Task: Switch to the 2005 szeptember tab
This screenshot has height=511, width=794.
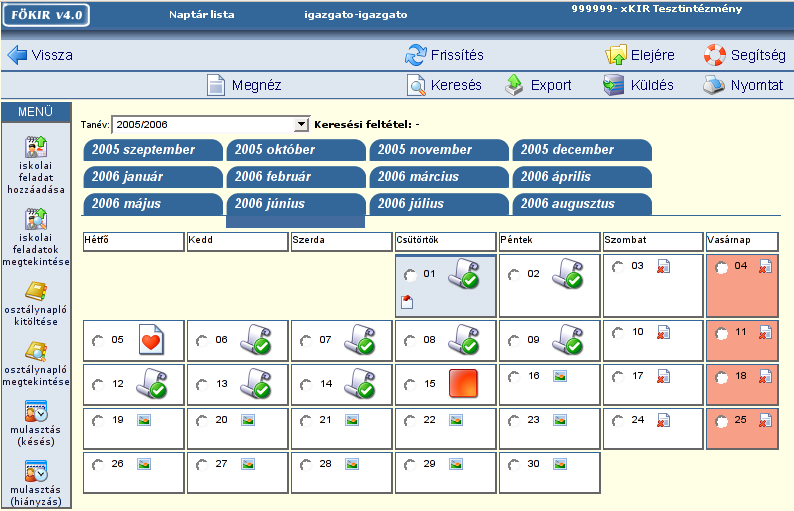Action: point(153,150)
